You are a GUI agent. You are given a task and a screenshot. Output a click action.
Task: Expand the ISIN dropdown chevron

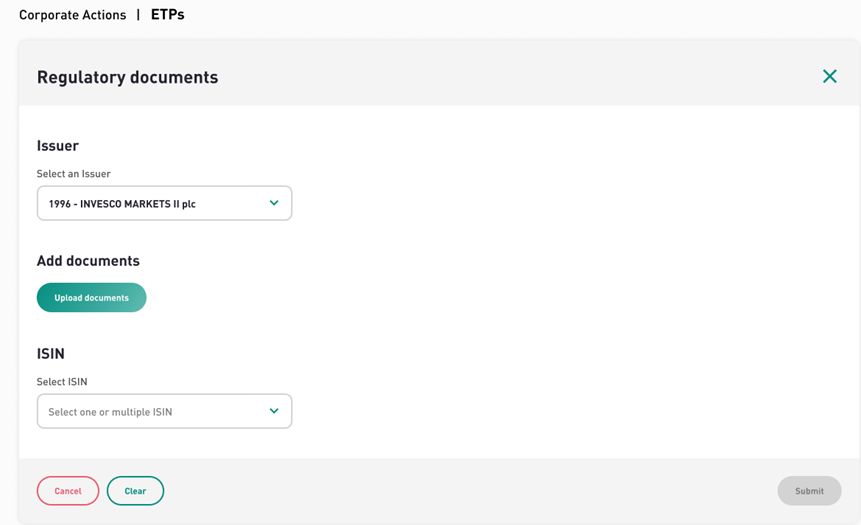[x=274, y=411]
